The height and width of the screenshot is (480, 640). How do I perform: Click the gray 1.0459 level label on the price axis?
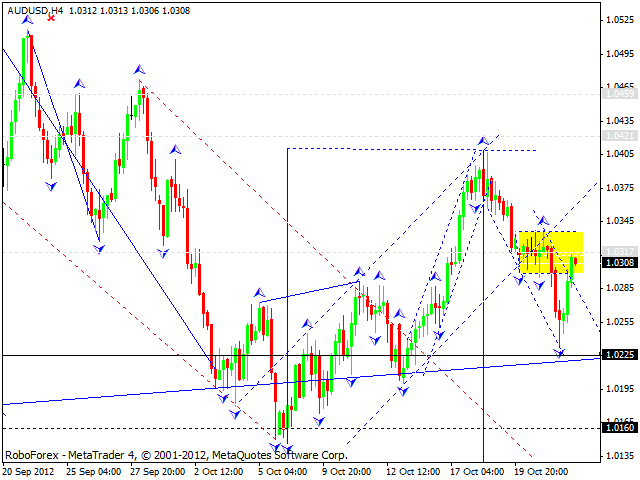click(620, 94)
